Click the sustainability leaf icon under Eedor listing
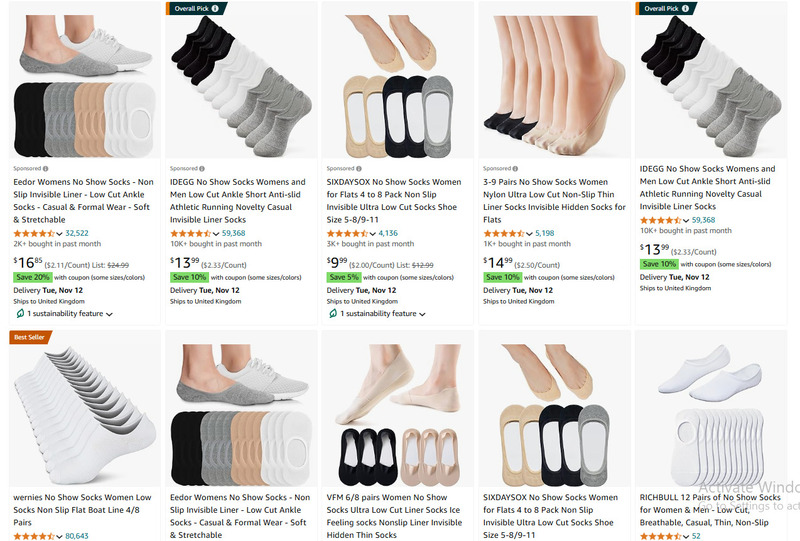Viewport: 800px width, 541px height. tap(20, 313)
